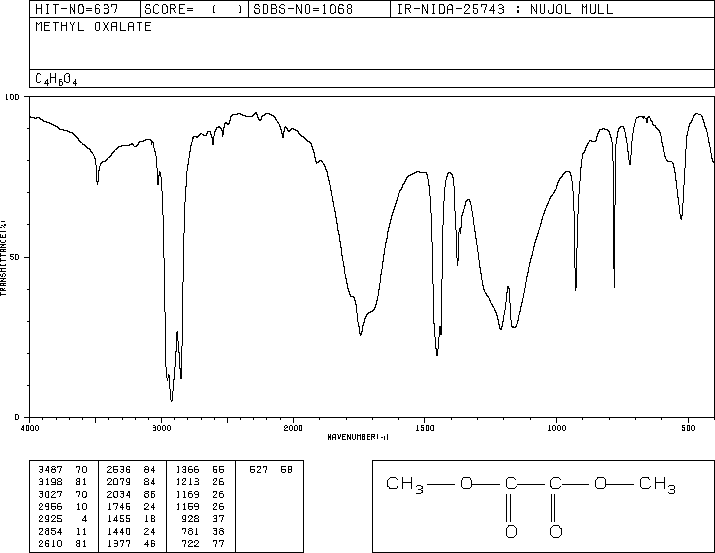Click peak table entry 2966
Viewport: 715px width, 553px height.
click(50, 506)
